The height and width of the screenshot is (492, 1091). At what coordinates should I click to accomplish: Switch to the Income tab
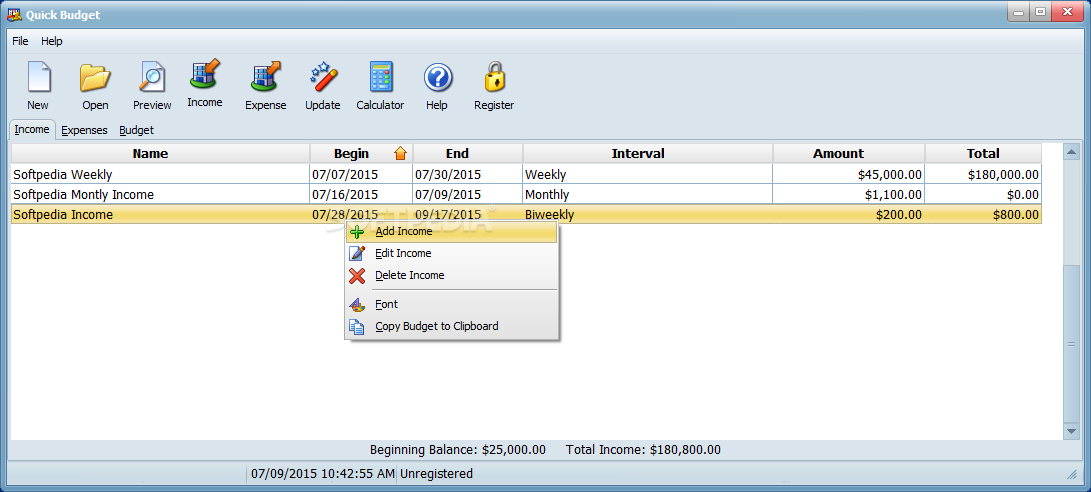click(x=32, y=129)
